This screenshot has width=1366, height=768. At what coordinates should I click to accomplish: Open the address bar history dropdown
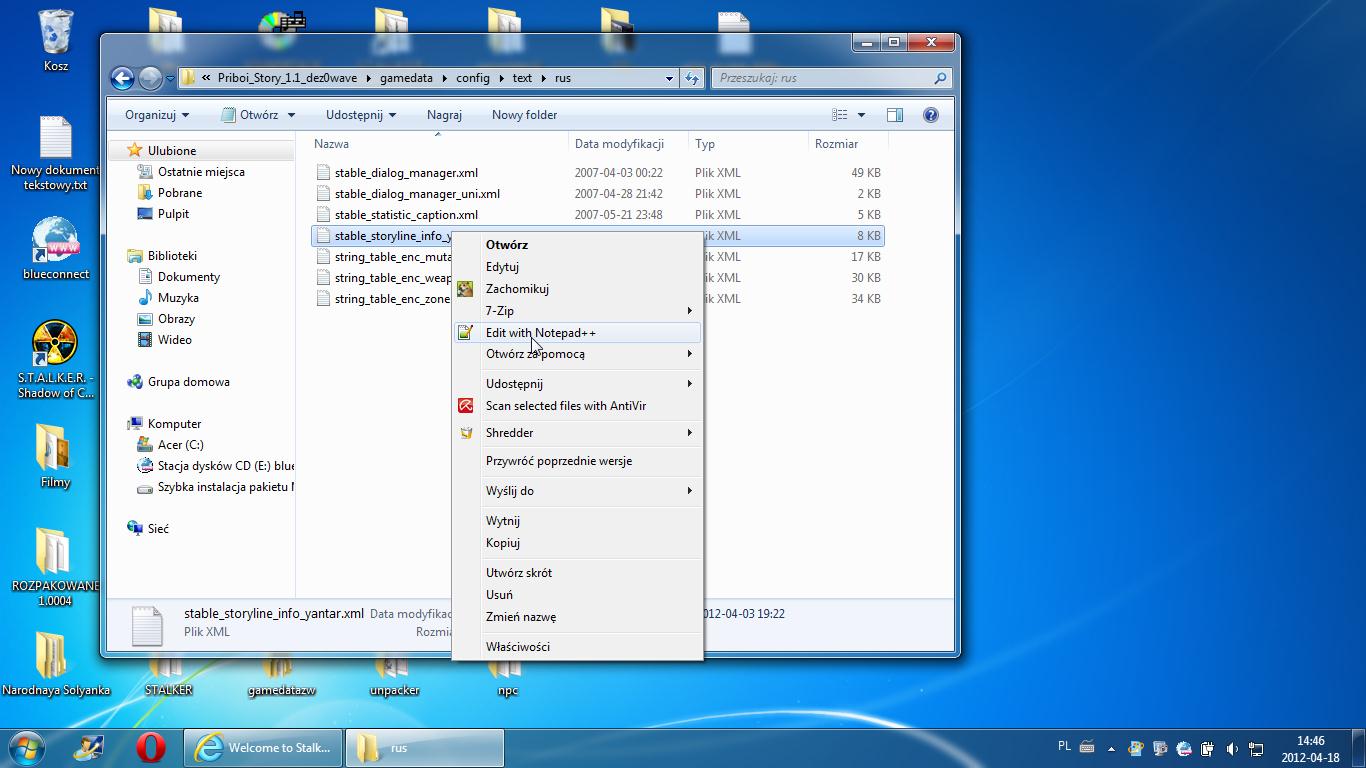(x=669, y=78)
